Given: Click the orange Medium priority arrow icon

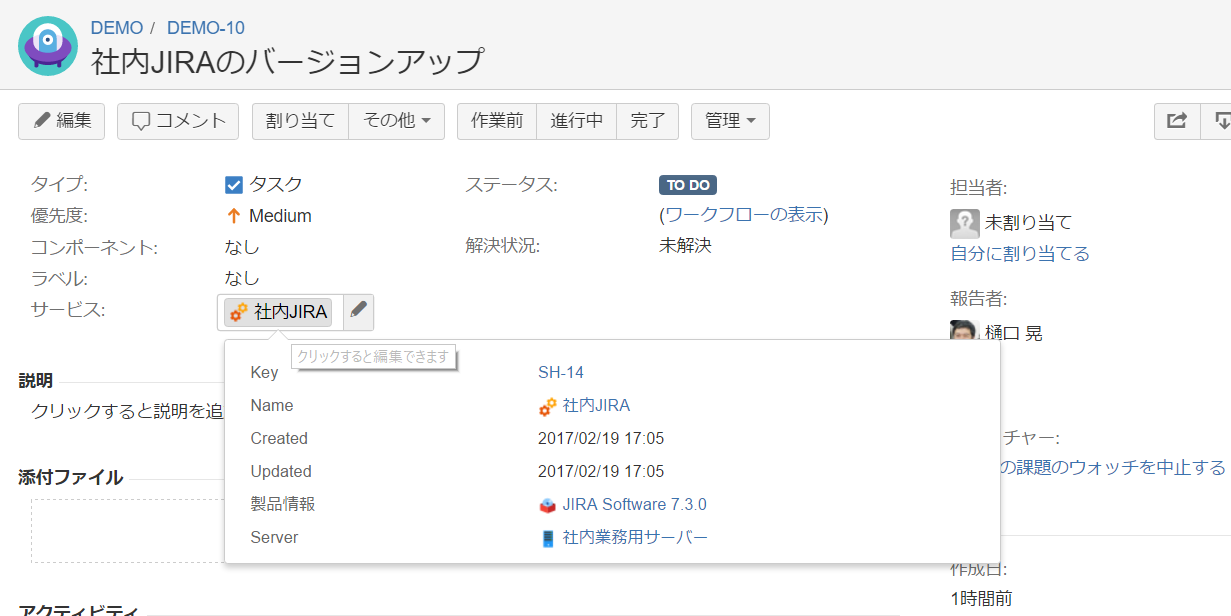Looking at the screenshot, I should point(234,216).
